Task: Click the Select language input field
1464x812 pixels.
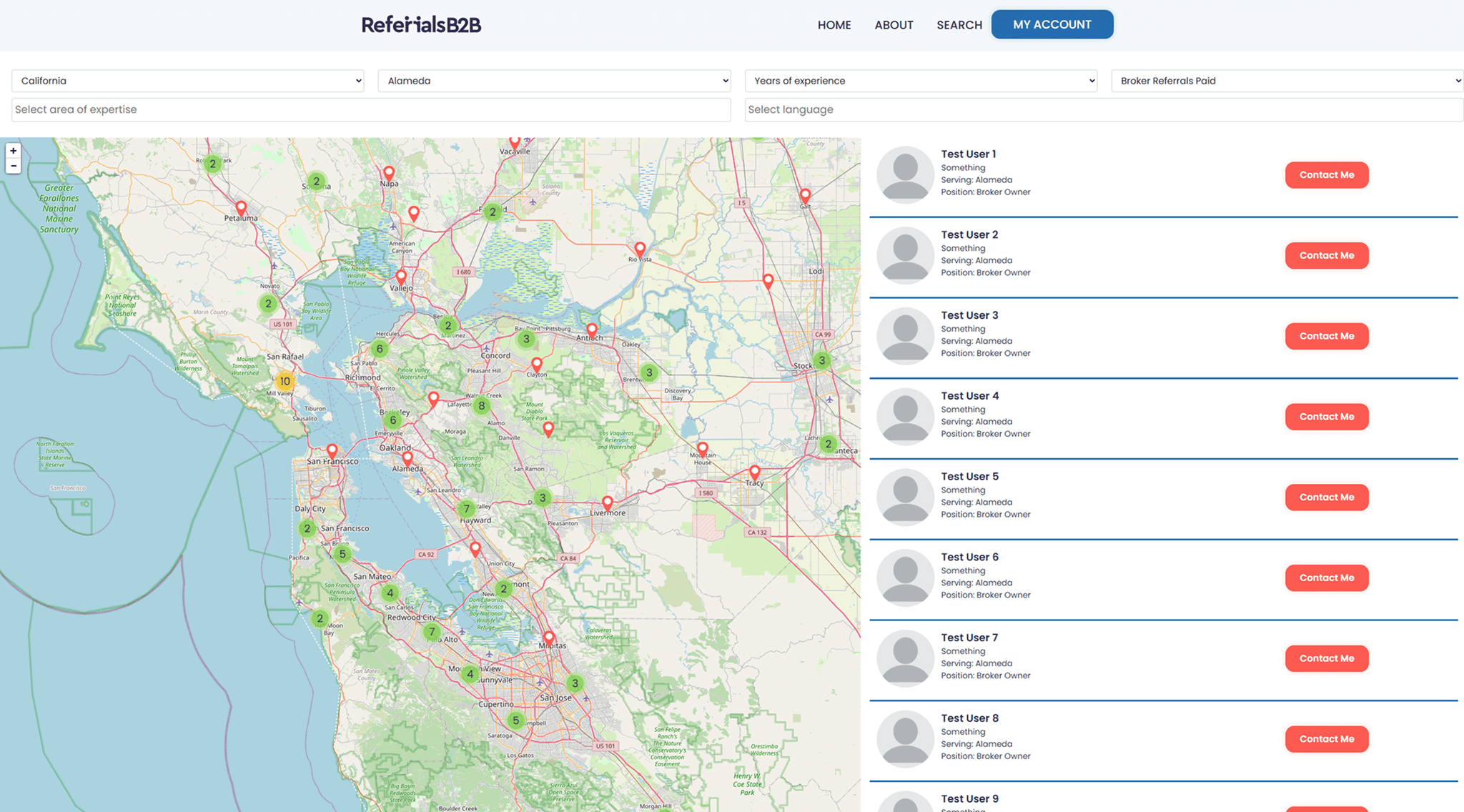Action: (x=1103, y=109)
